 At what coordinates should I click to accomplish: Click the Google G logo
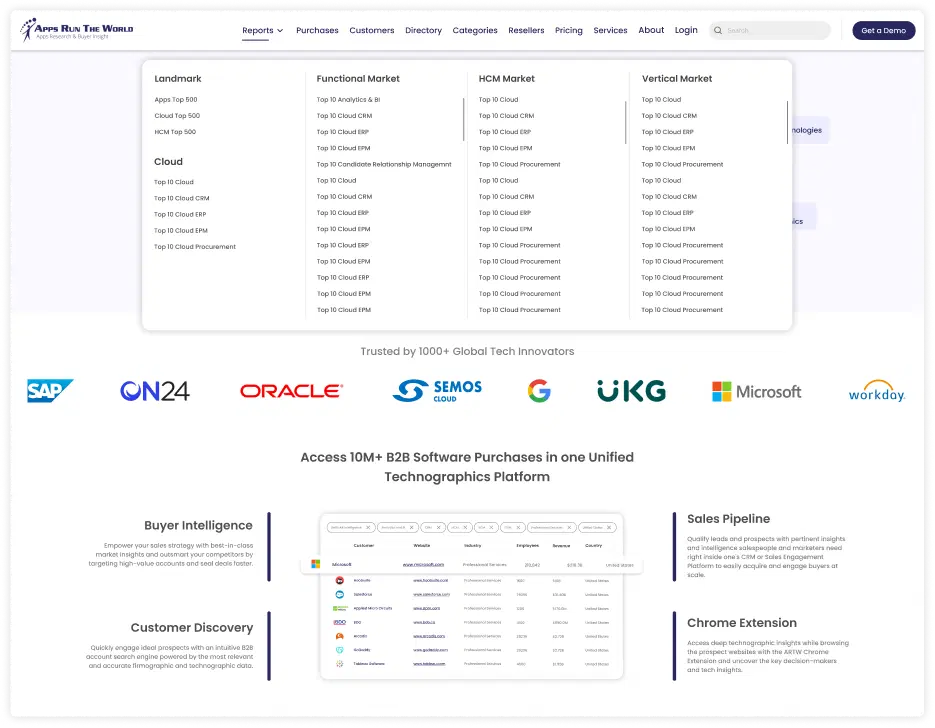[539, 391]
